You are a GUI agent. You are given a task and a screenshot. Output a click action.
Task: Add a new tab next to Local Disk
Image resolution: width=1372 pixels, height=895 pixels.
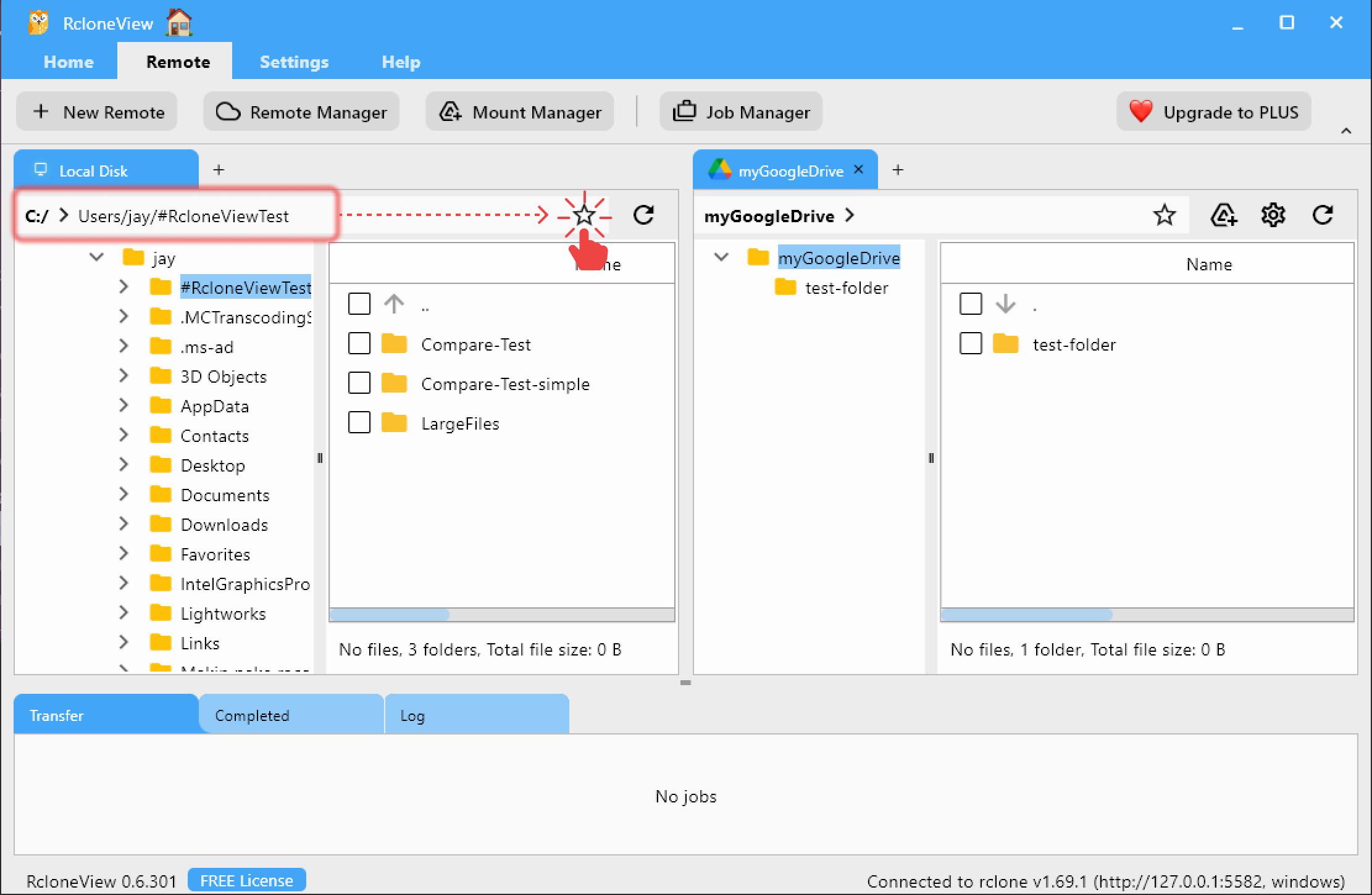[219, 170]
